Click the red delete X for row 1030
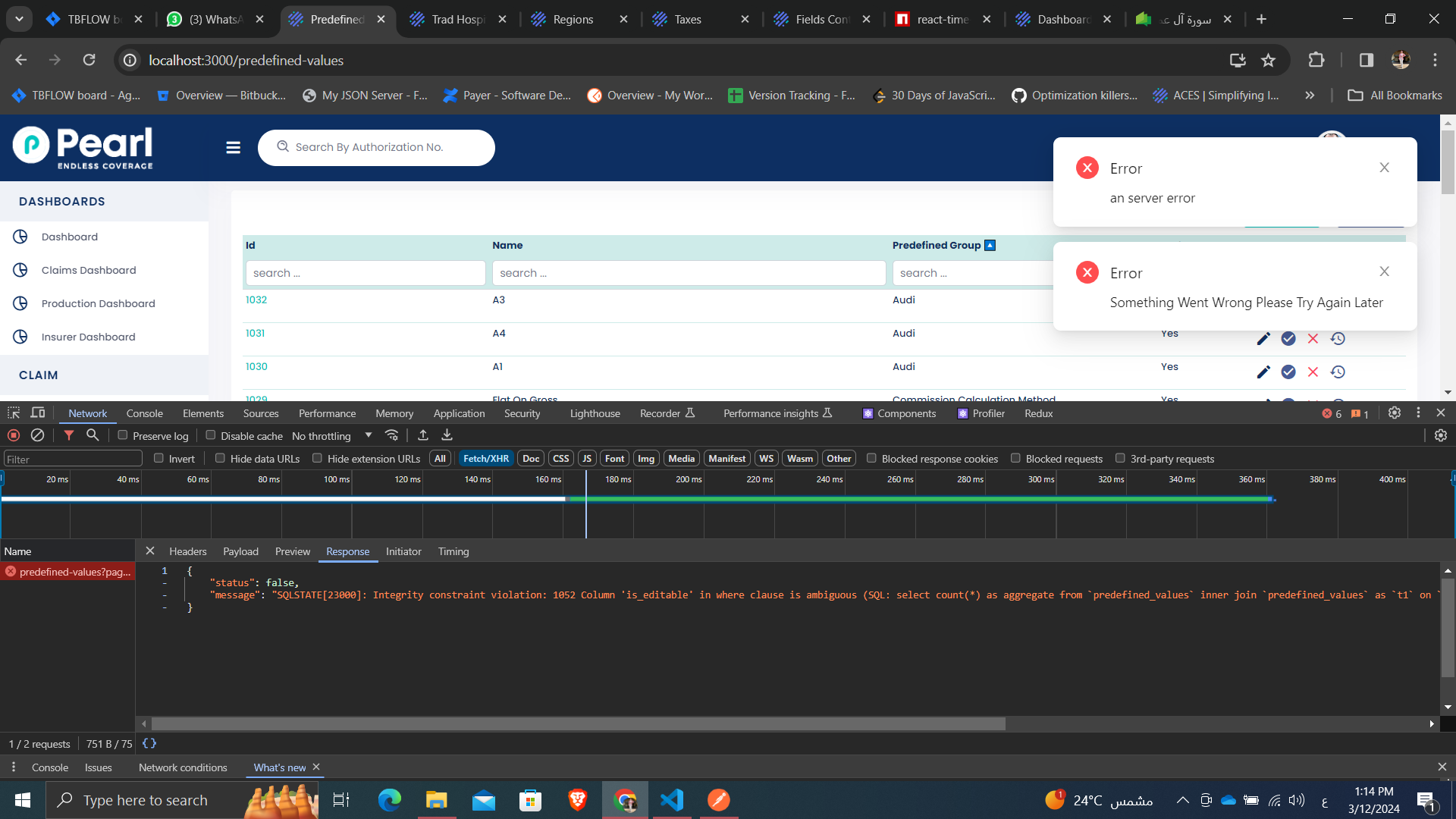 (x=1313, y=372)
